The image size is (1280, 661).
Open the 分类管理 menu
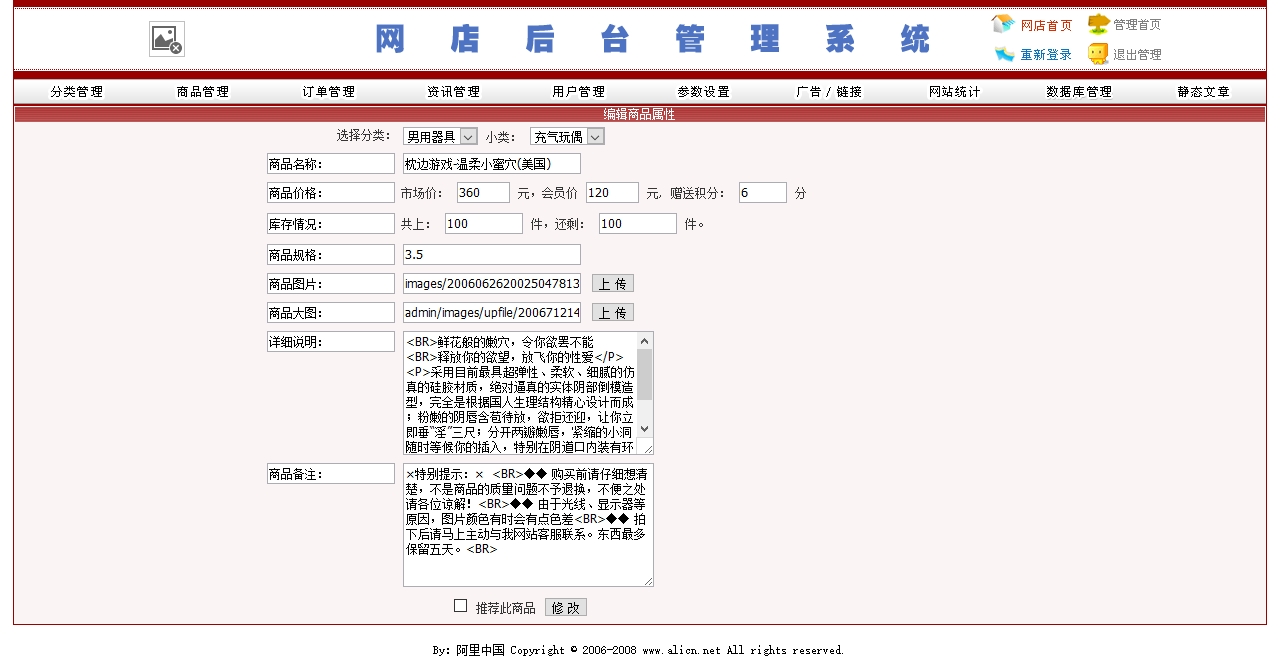point(77,92)
